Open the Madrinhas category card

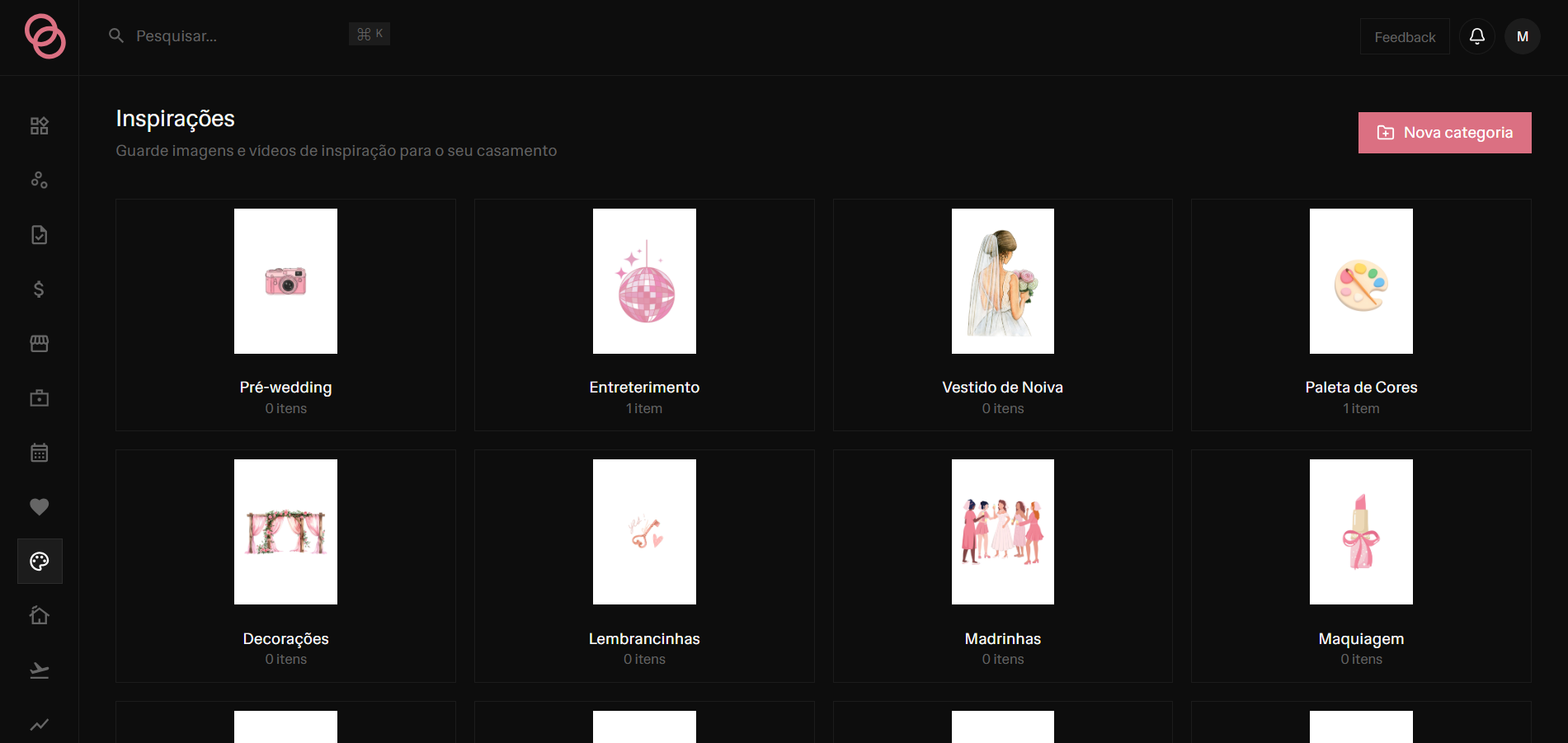(1003, 566)
